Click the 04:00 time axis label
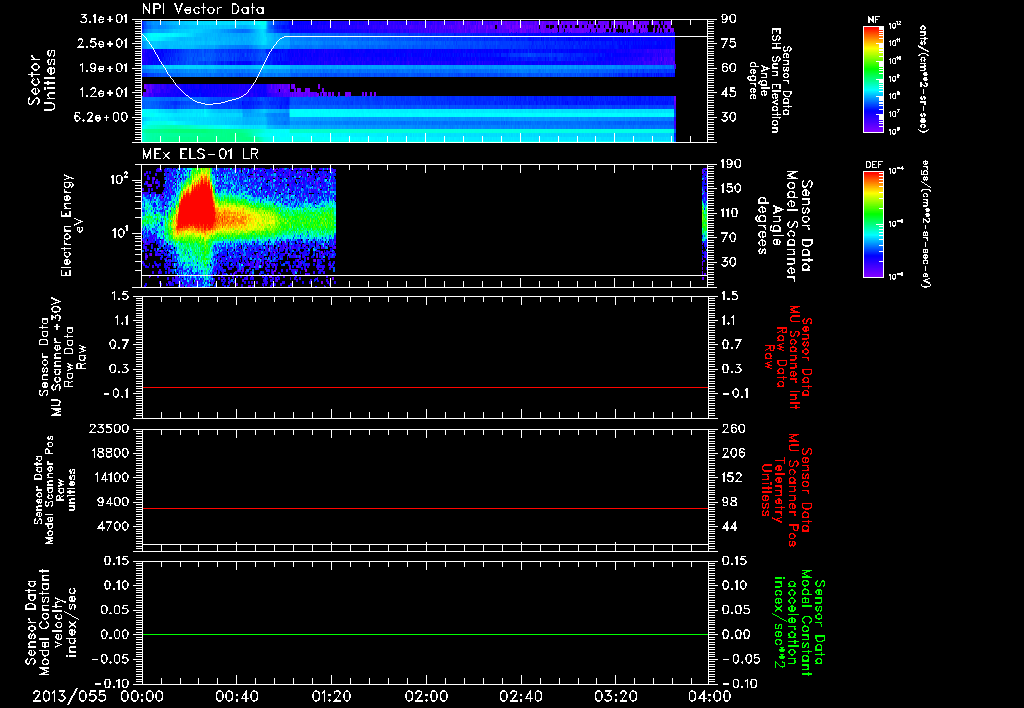This screenshot has width=1024, height=708. coord(709,696)
